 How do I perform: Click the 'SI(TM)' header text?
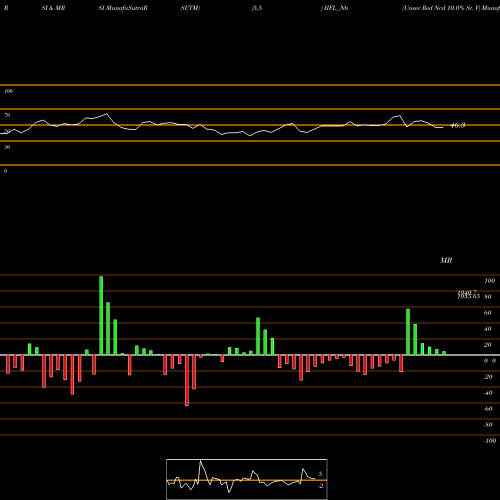click(190, 8)
